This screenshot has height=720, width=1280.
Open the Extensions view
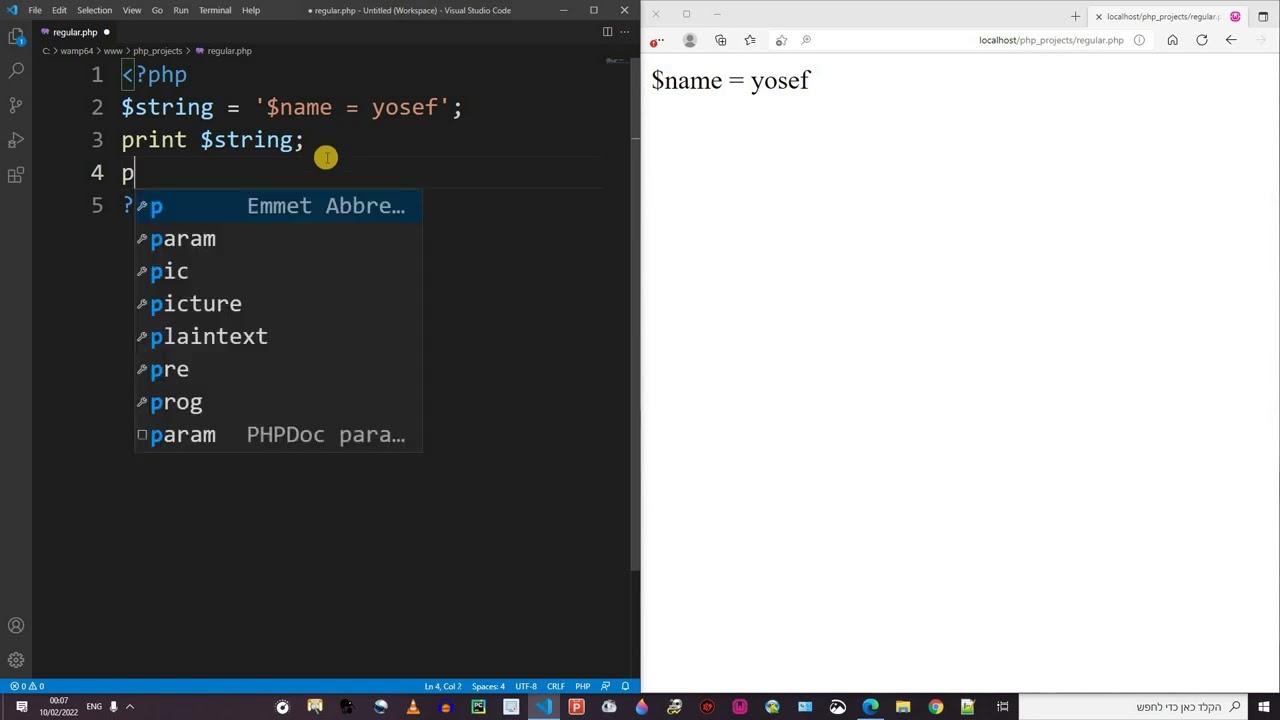(16, 175)
